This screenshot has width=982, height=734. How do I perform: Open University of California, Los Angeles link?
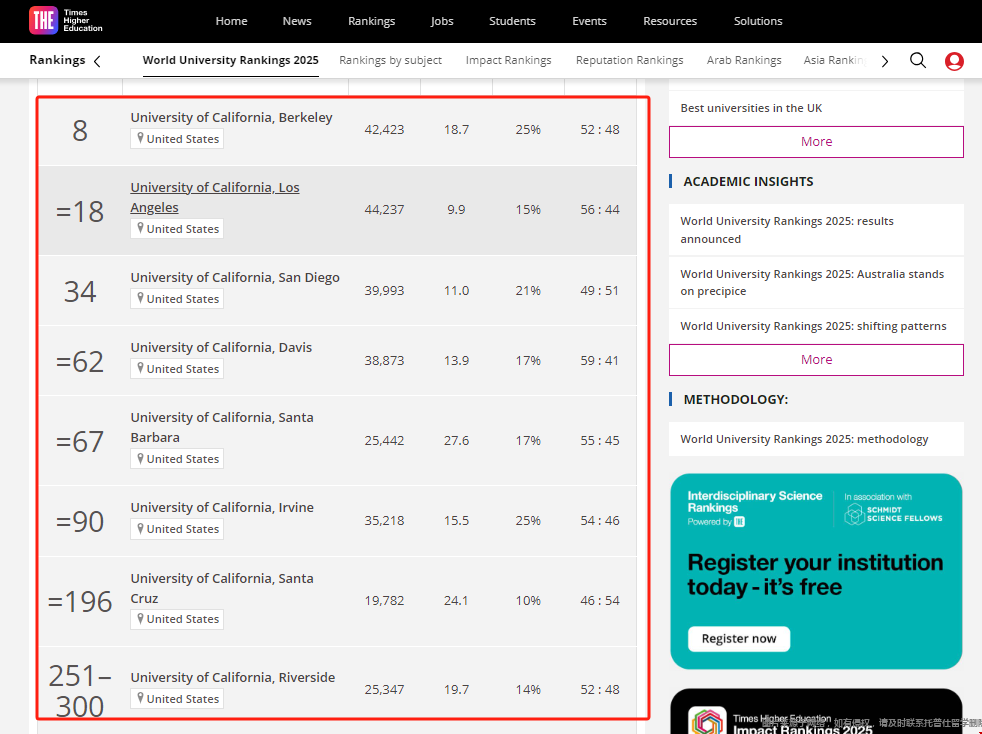click(x=215, y=197)
